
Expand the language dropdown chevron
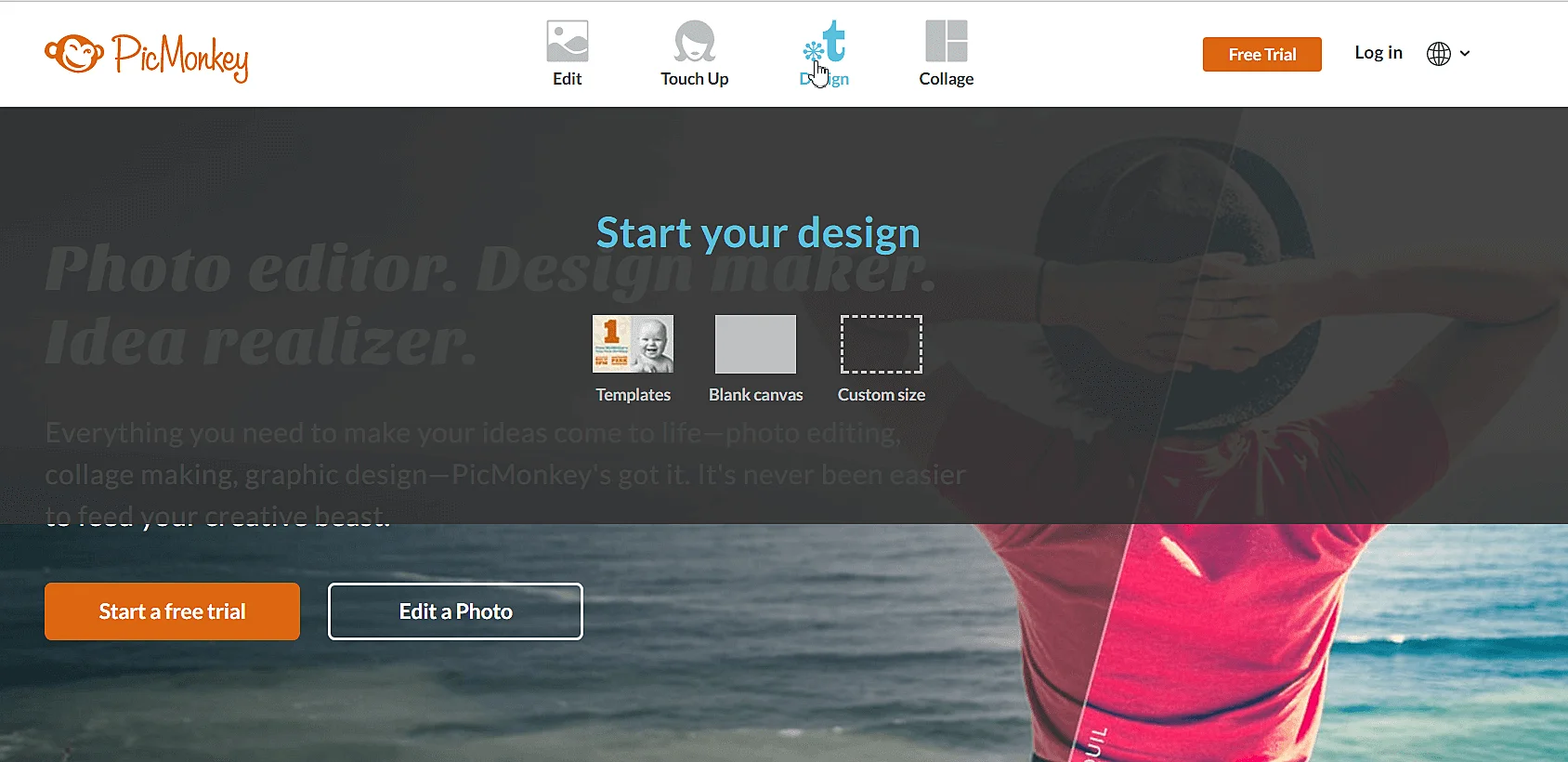(1465, 54)
